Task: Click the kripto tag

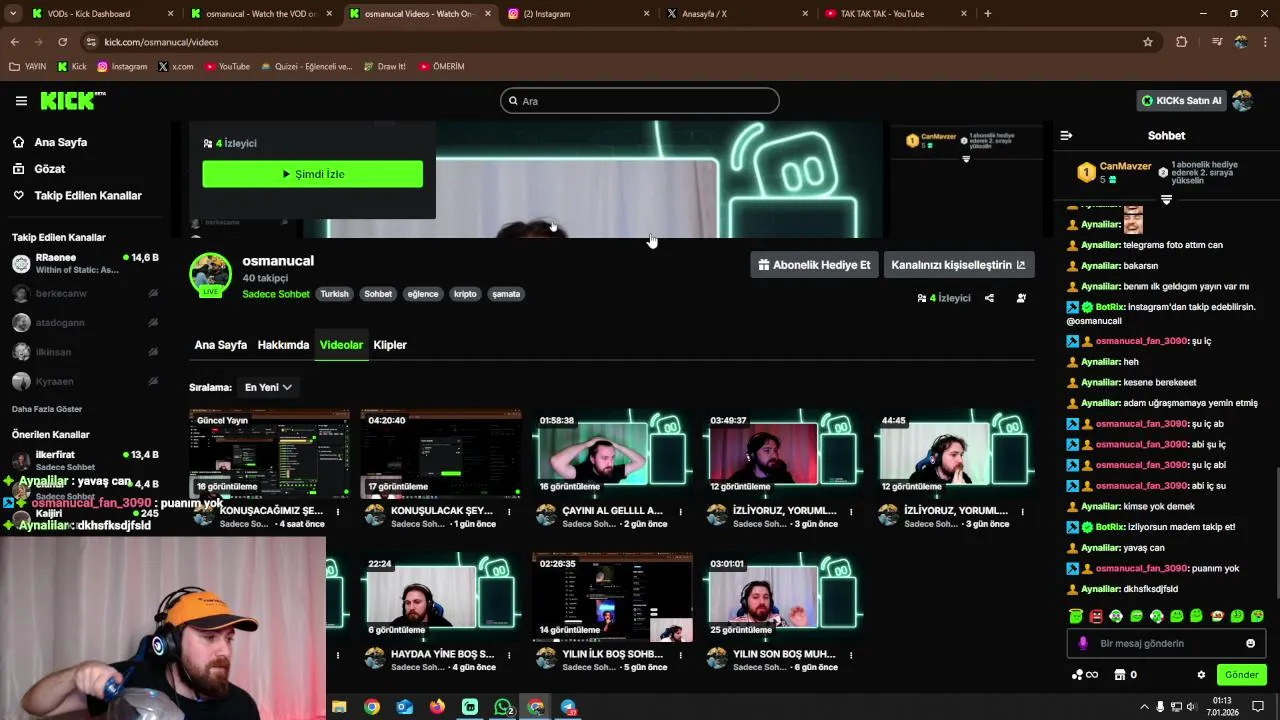Action: click(x=465, y=294)
